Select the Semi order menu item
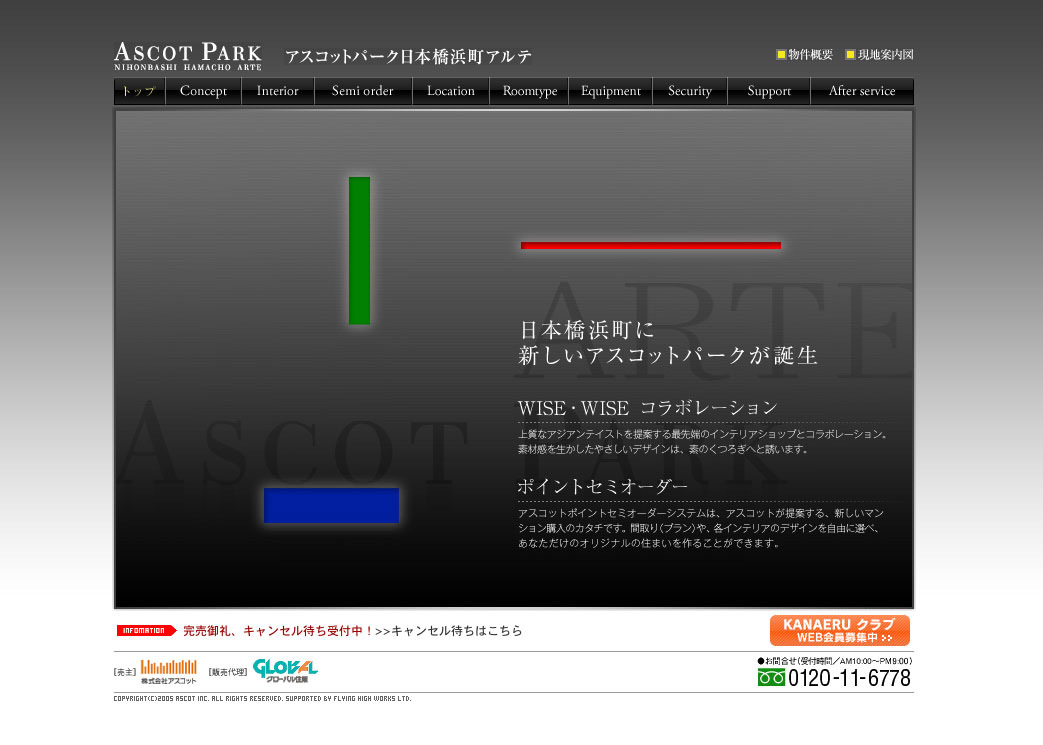 (x=363, y=91)
